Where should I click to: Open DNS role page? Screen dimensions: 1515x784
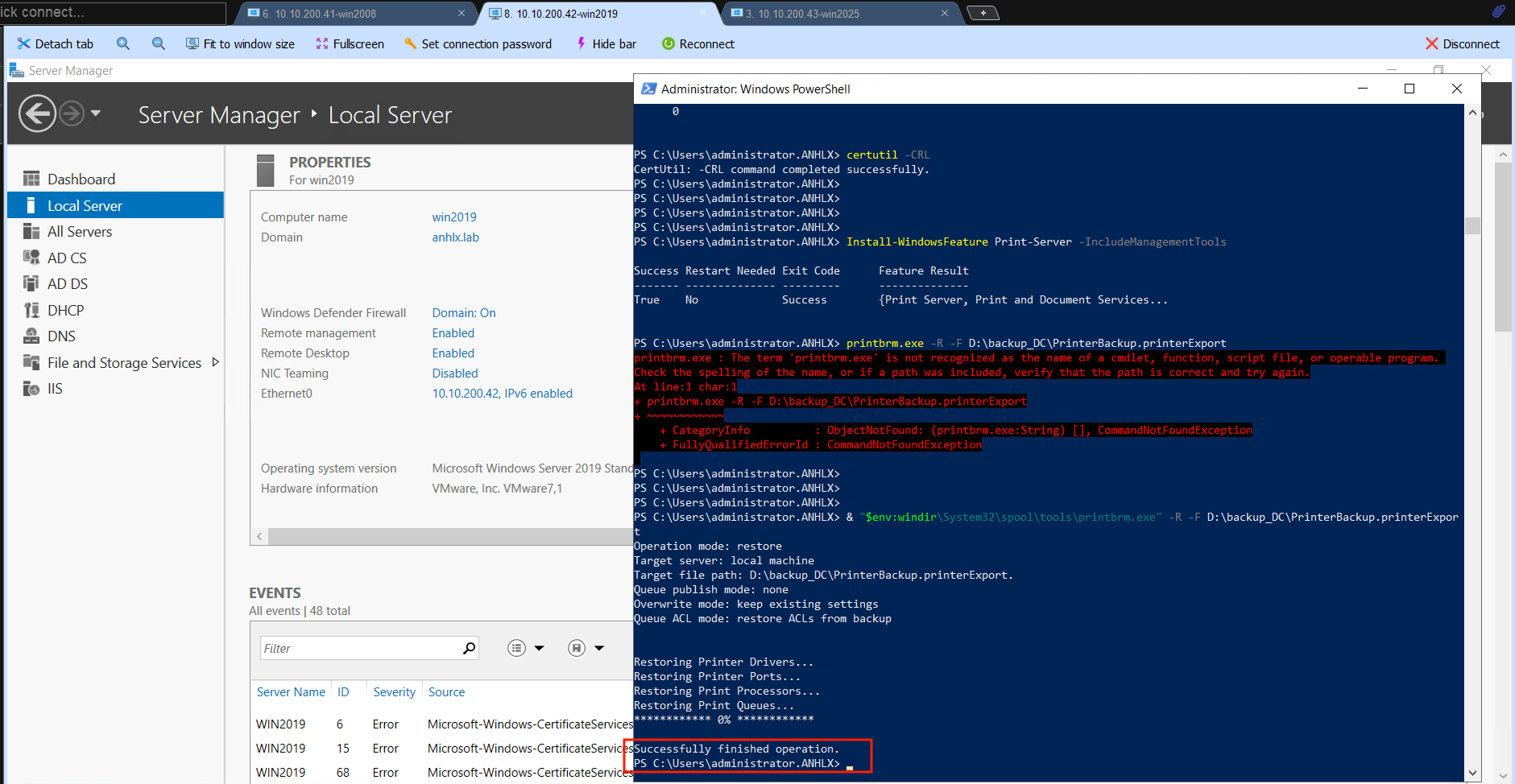tap(61, 336)
